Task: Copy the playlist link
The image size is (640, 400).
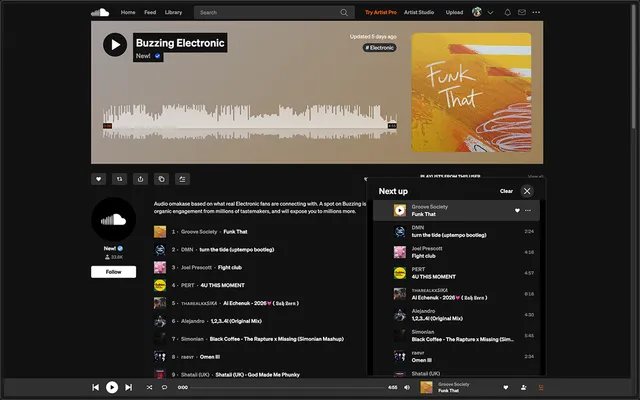Action: (162, 179)
